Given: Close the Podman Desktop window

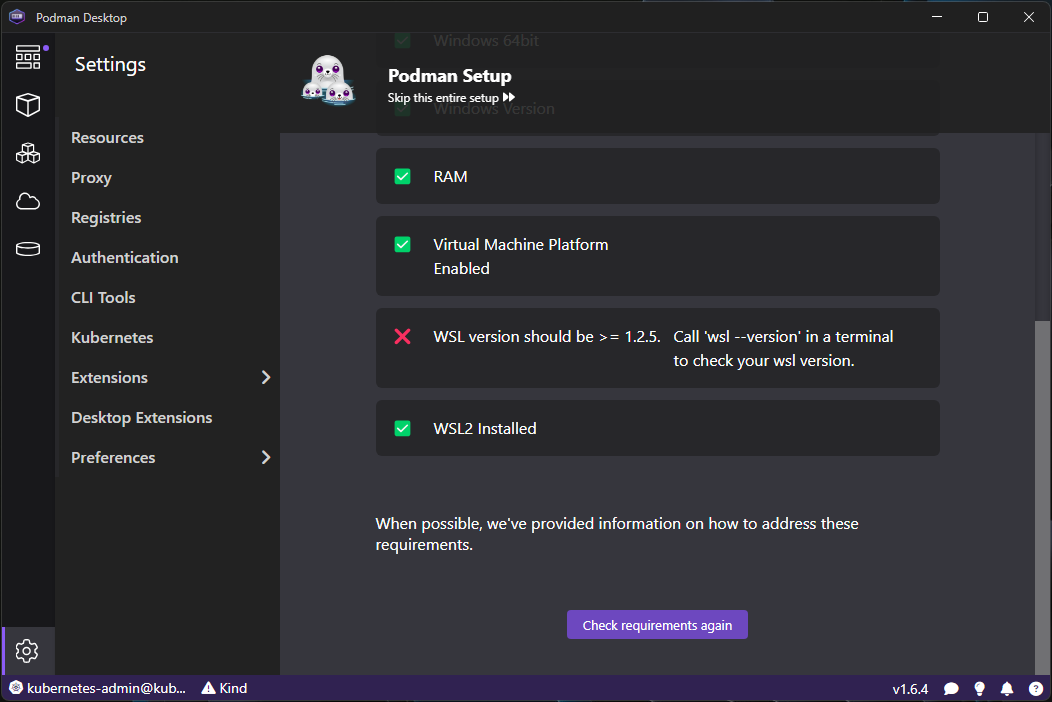Looking at the screenshot, I should point(1029,17).
